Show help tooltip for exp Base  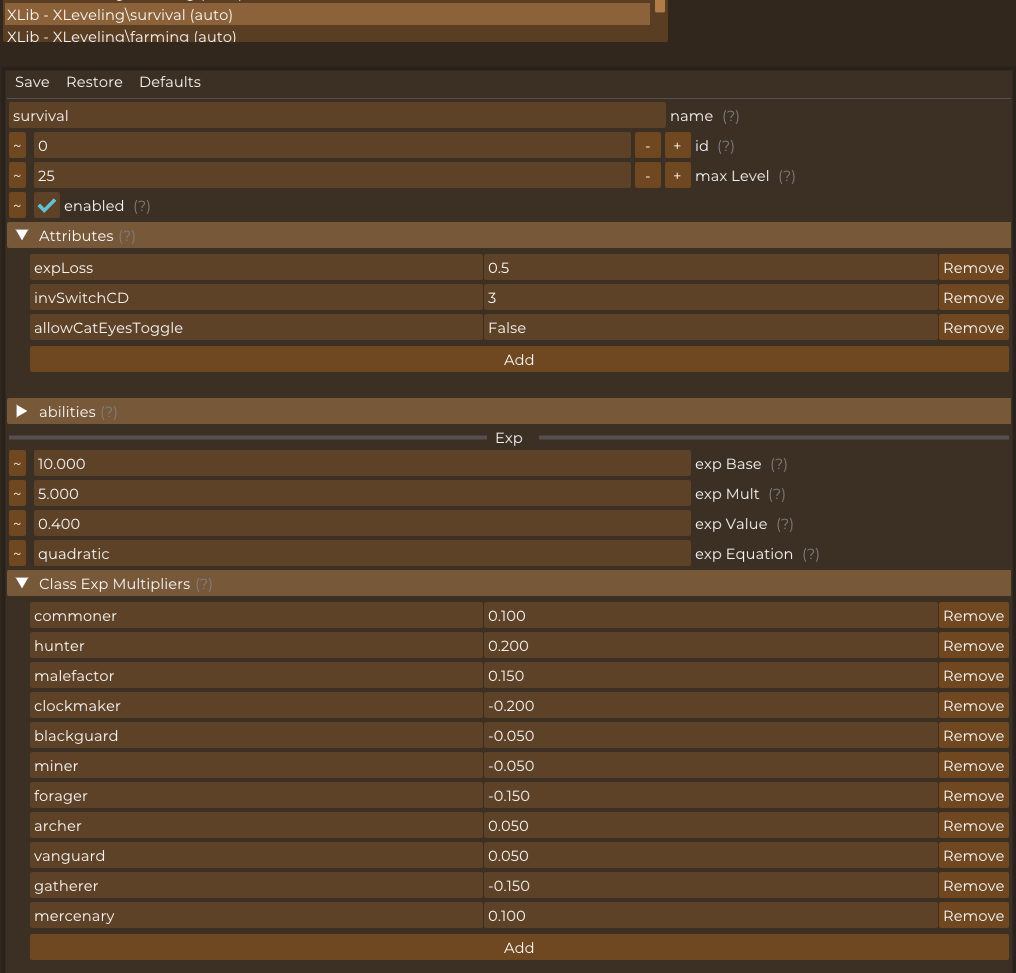[779, 464]
